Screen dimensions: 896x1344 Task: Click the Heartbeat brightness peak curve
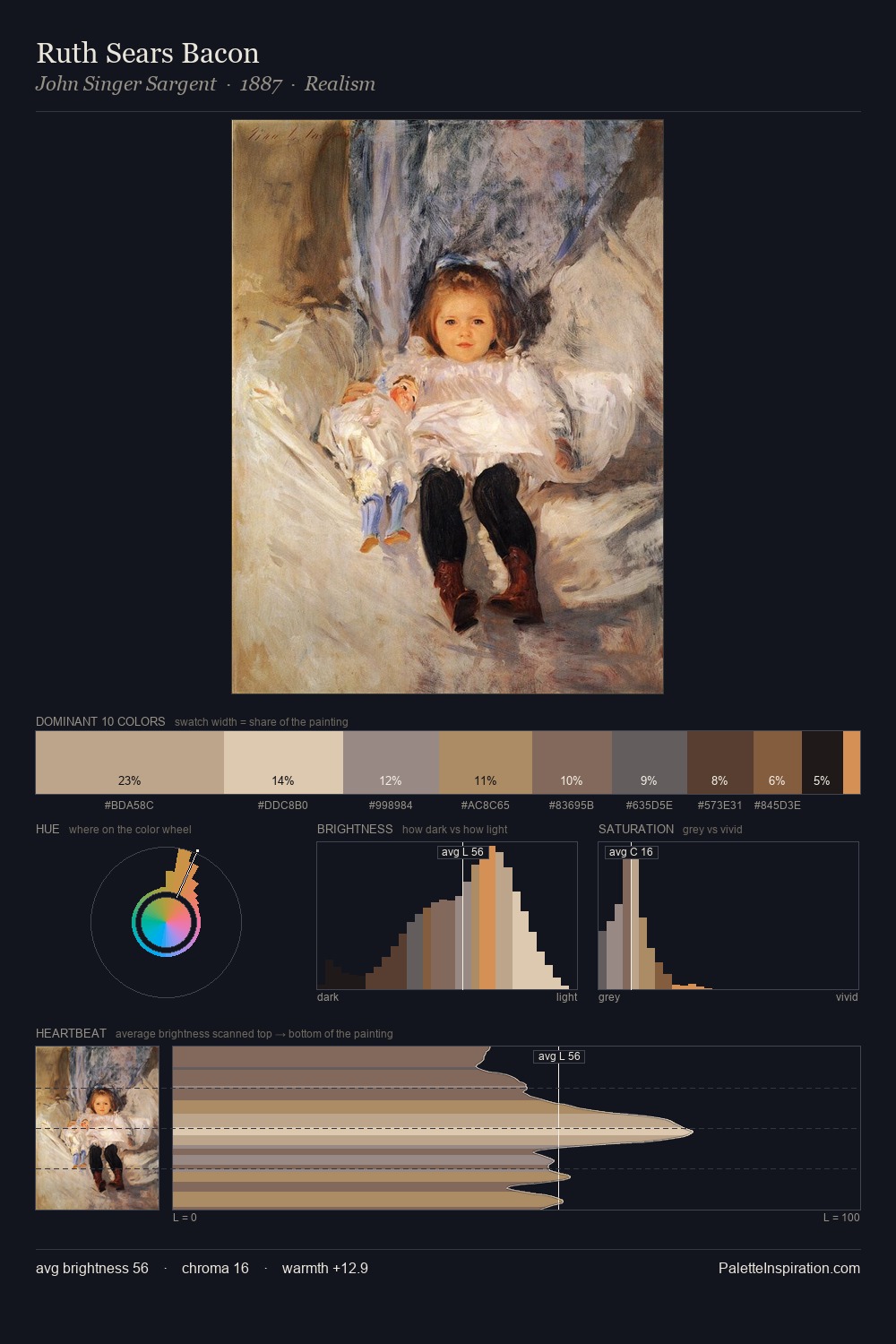pos(692,1132)
